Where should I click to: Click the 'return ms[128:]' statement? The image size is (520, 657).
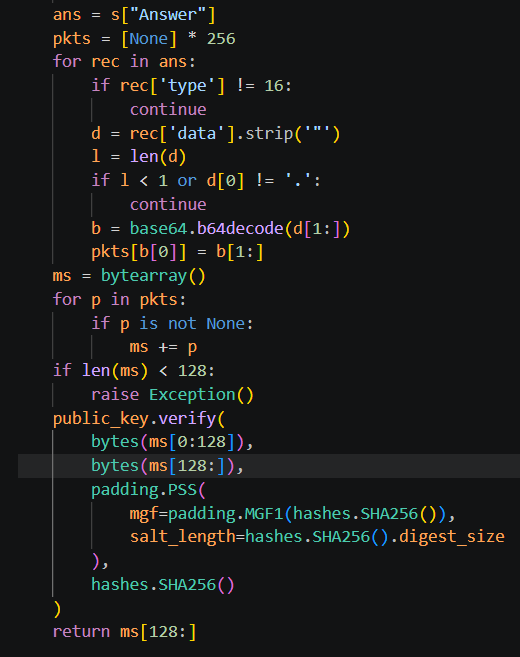pyautogui.click(x=124, y=632)
